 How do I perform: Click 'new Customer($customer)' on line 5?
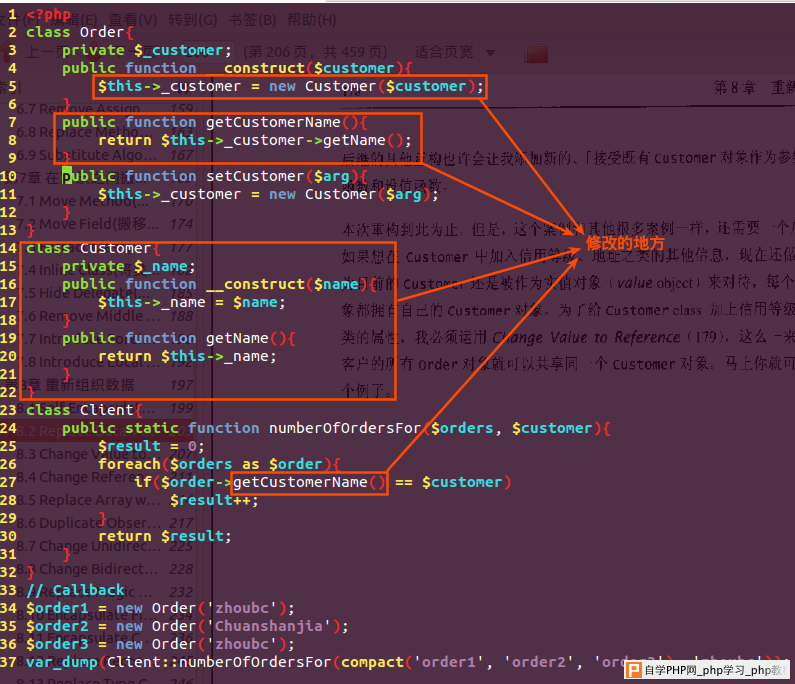373,86
